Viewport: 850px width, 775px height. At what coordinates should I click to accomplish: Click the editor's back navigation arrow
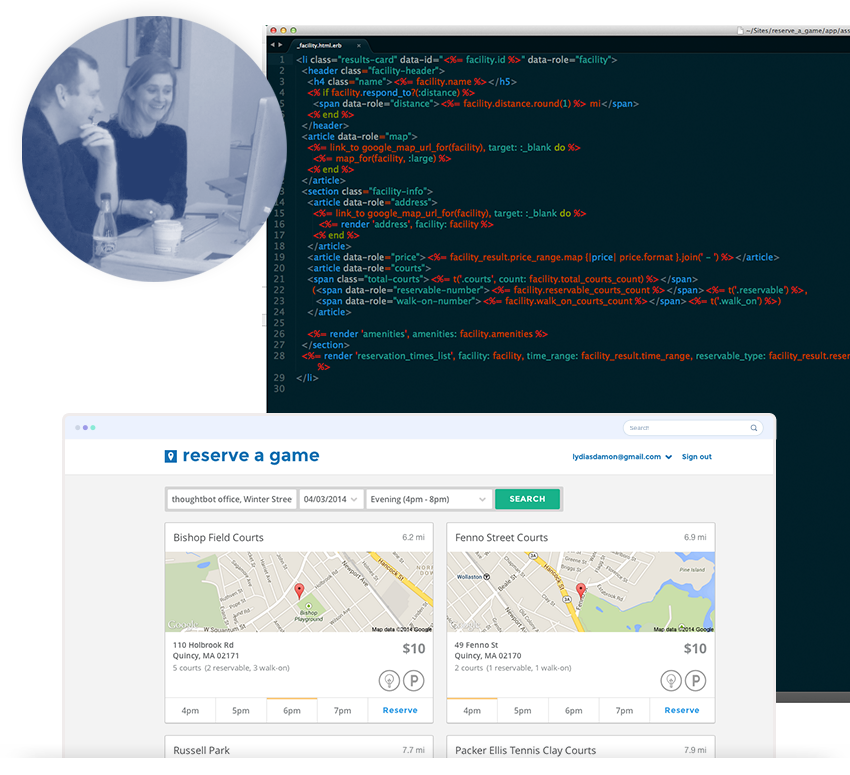(x=273, y=45)
